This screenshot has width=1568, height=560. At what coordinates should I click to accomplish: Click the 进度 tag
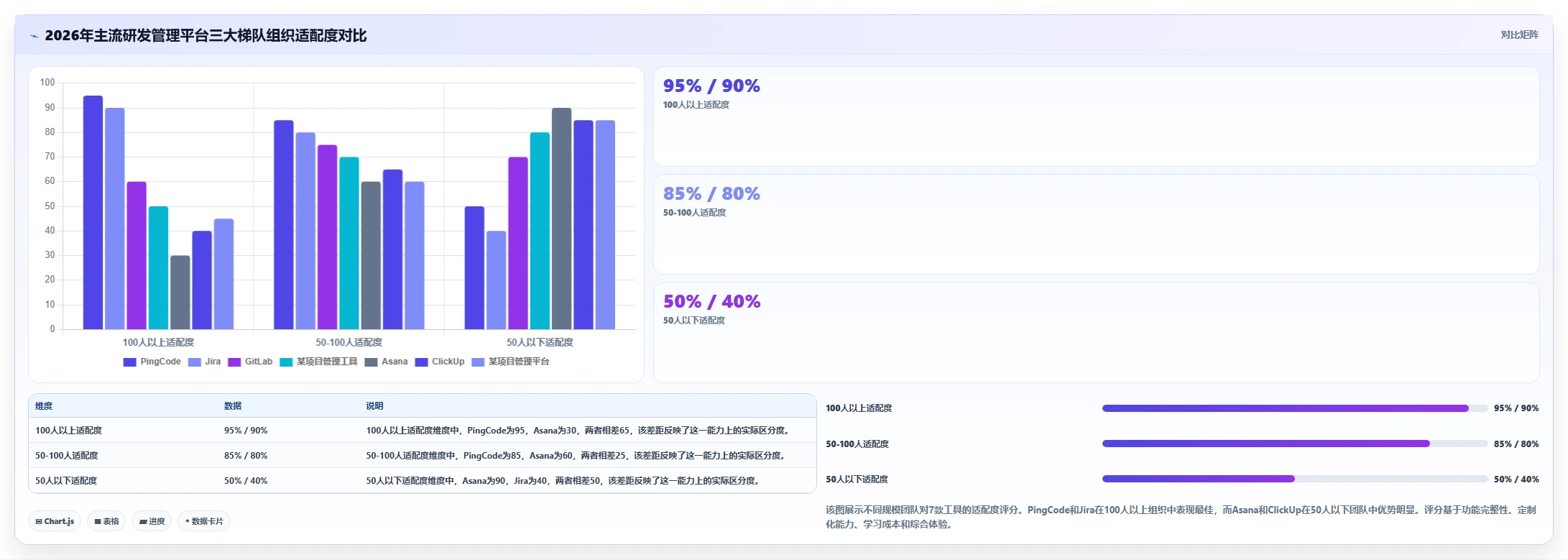coord(152,521)
